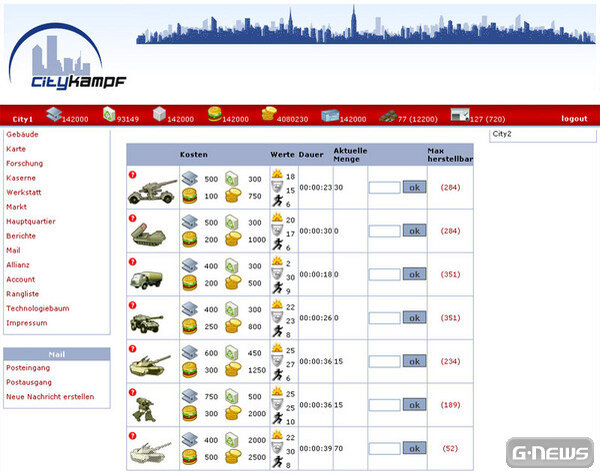
Task: Open Postausgang mailbox
Action: click(29, 383)
